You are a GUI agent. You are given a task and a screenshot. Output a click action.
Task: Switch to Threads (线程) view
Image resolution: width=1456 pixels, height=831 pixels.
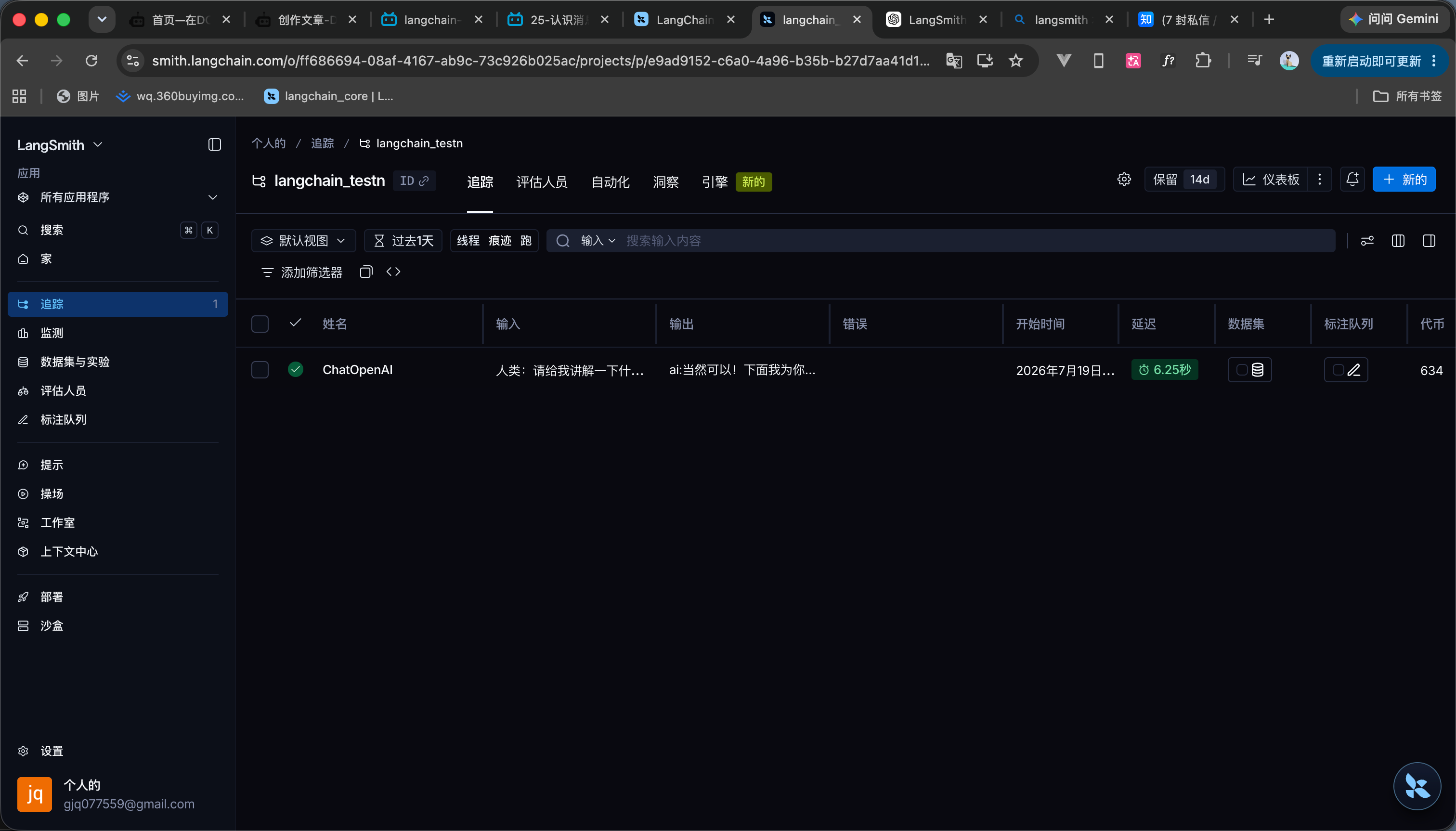tap(468, 241)
